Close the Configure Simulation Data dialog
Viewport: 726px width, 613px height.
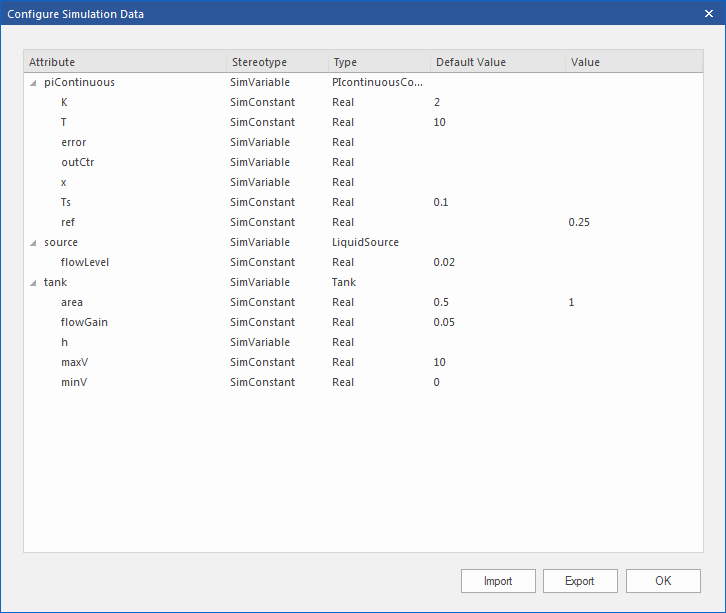coord(707,13)
